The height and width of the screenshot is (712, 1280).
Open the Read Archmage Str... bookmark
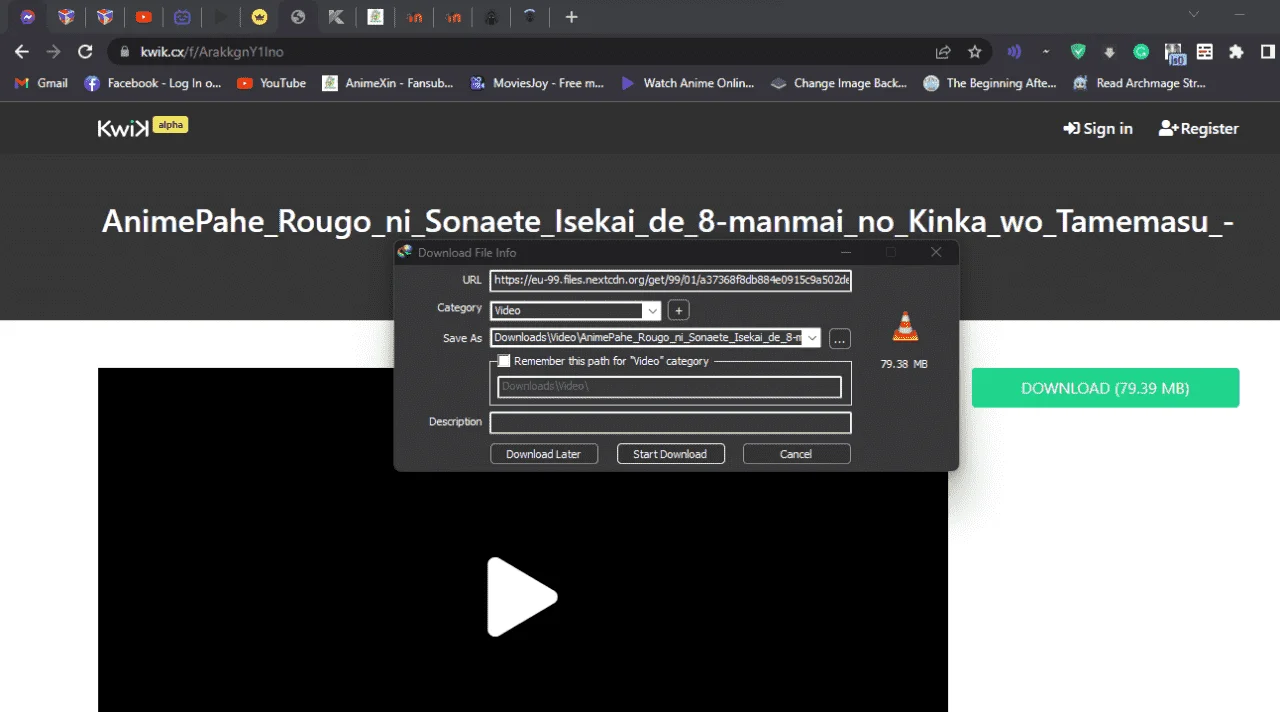point(1140,83)
